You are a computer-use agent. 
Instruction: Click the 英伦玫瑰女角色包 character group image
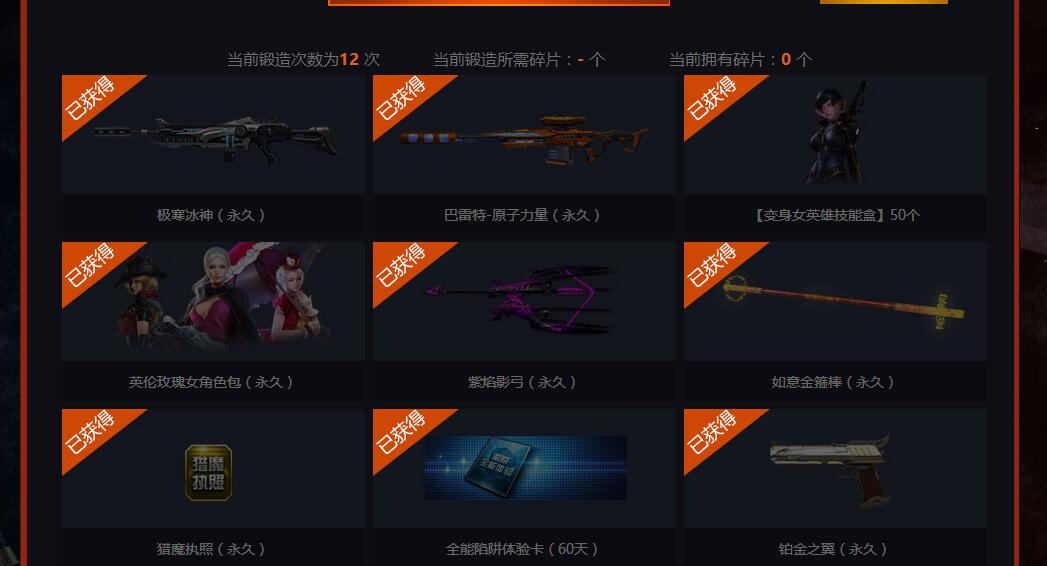pyautogui.click(x=224, y=296)
